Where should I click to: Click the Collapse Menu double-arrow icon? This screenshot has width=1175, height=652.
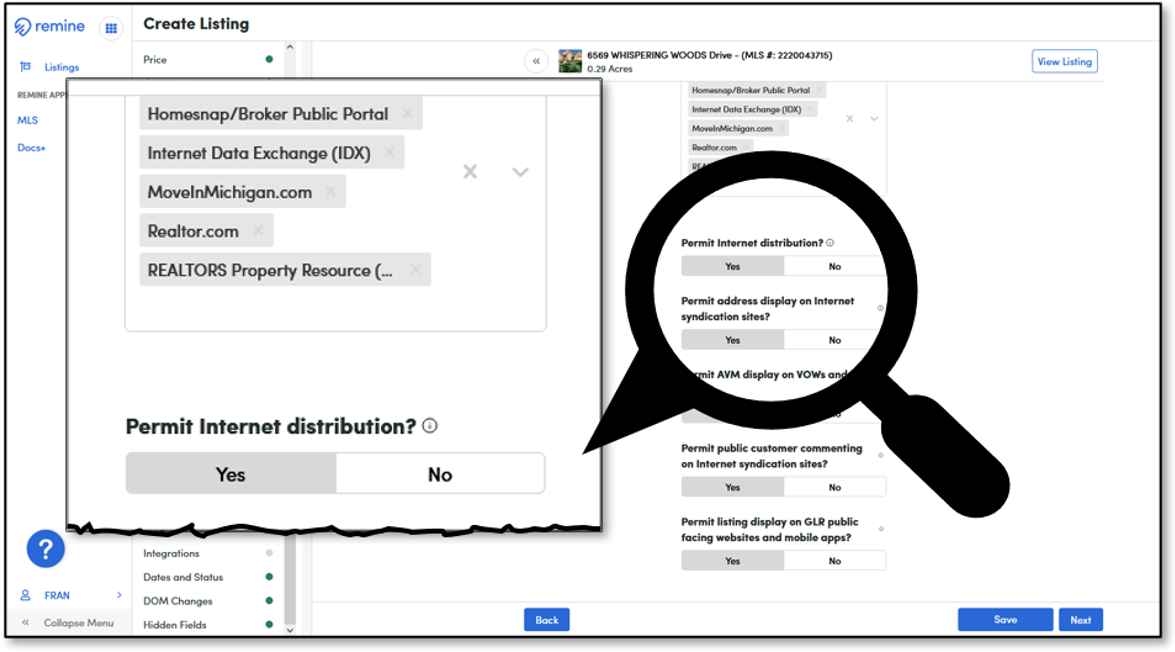25,623
